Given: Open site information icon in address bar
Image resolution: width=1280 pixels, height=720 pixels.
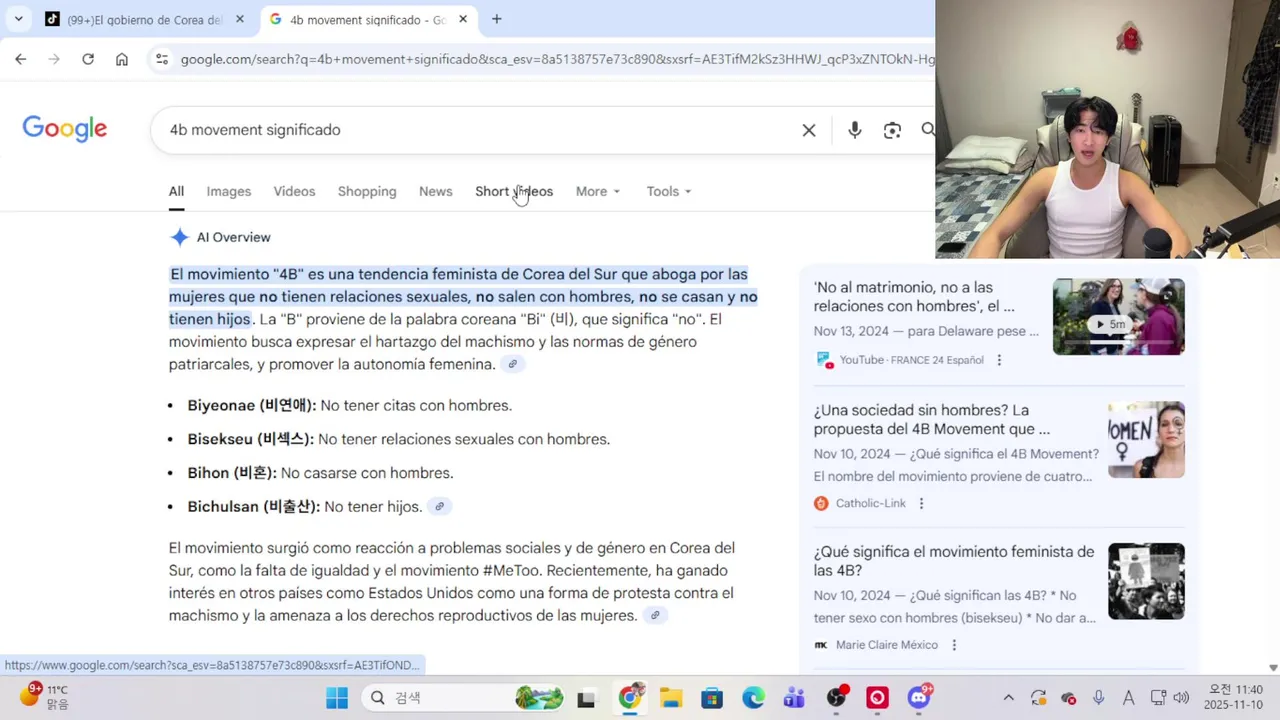Looking at the screenshot, I should [x=161, y=59].
